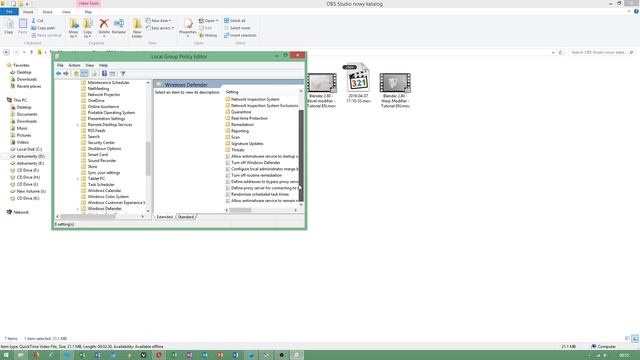Screen dimensions: 640x360
Task: Click Move to icon in Explorer ribbon
Action: 73,28
